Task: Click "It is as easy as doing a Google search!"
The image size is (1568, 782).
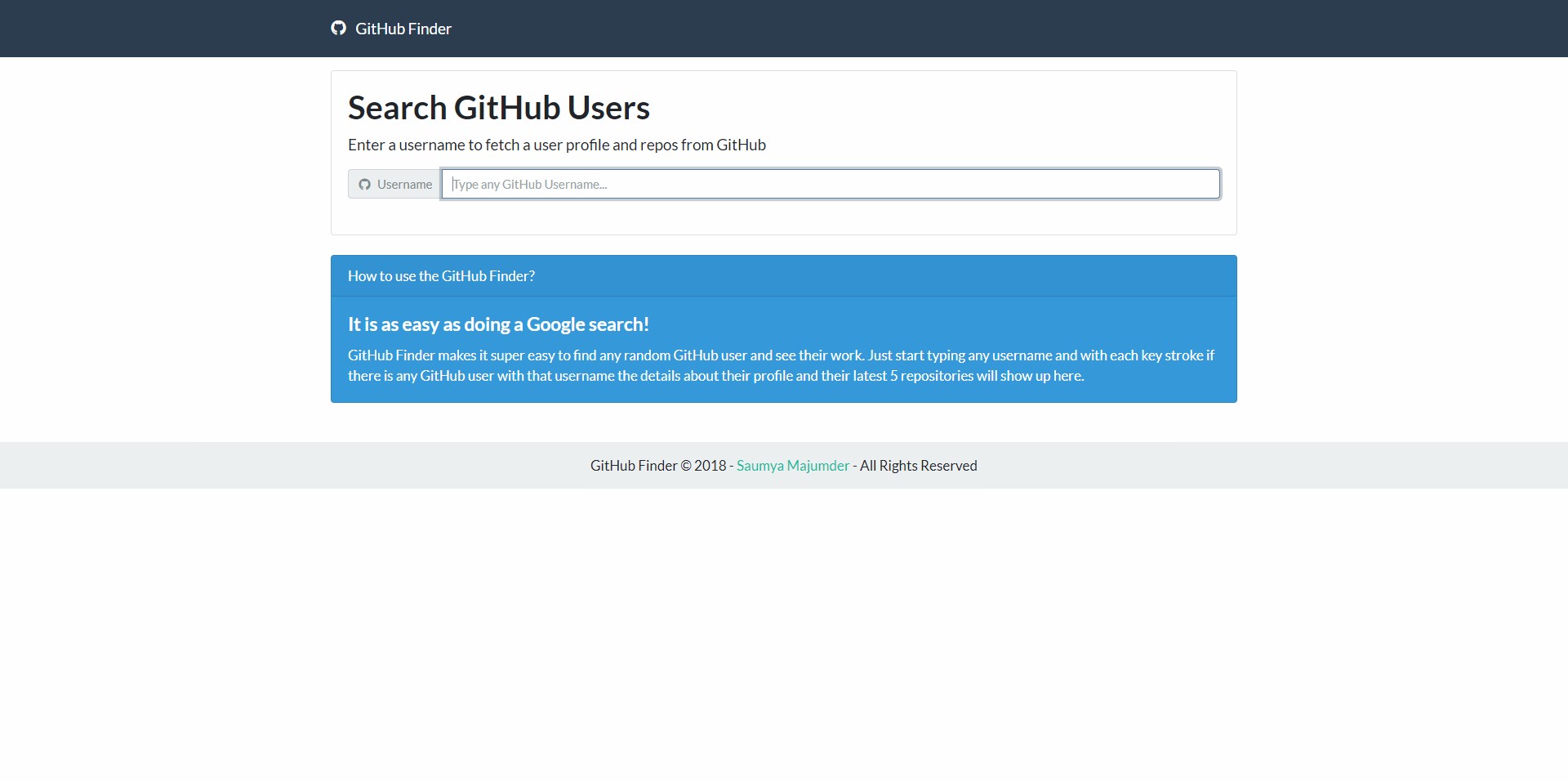Action: coord(498,324)
